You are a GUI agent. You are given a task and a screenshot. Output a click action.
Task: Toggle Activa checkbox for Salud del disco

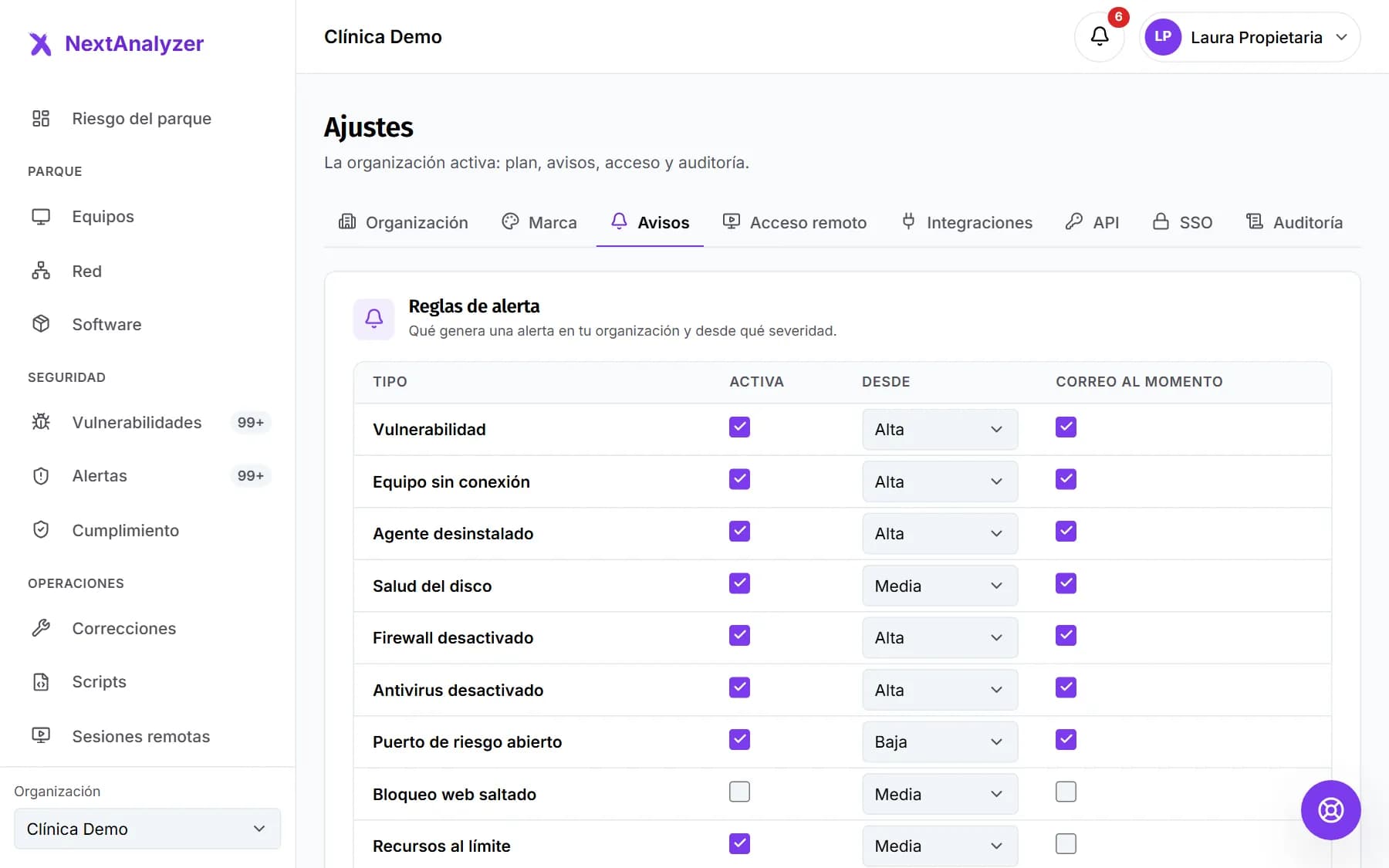[x=739, y=583]
